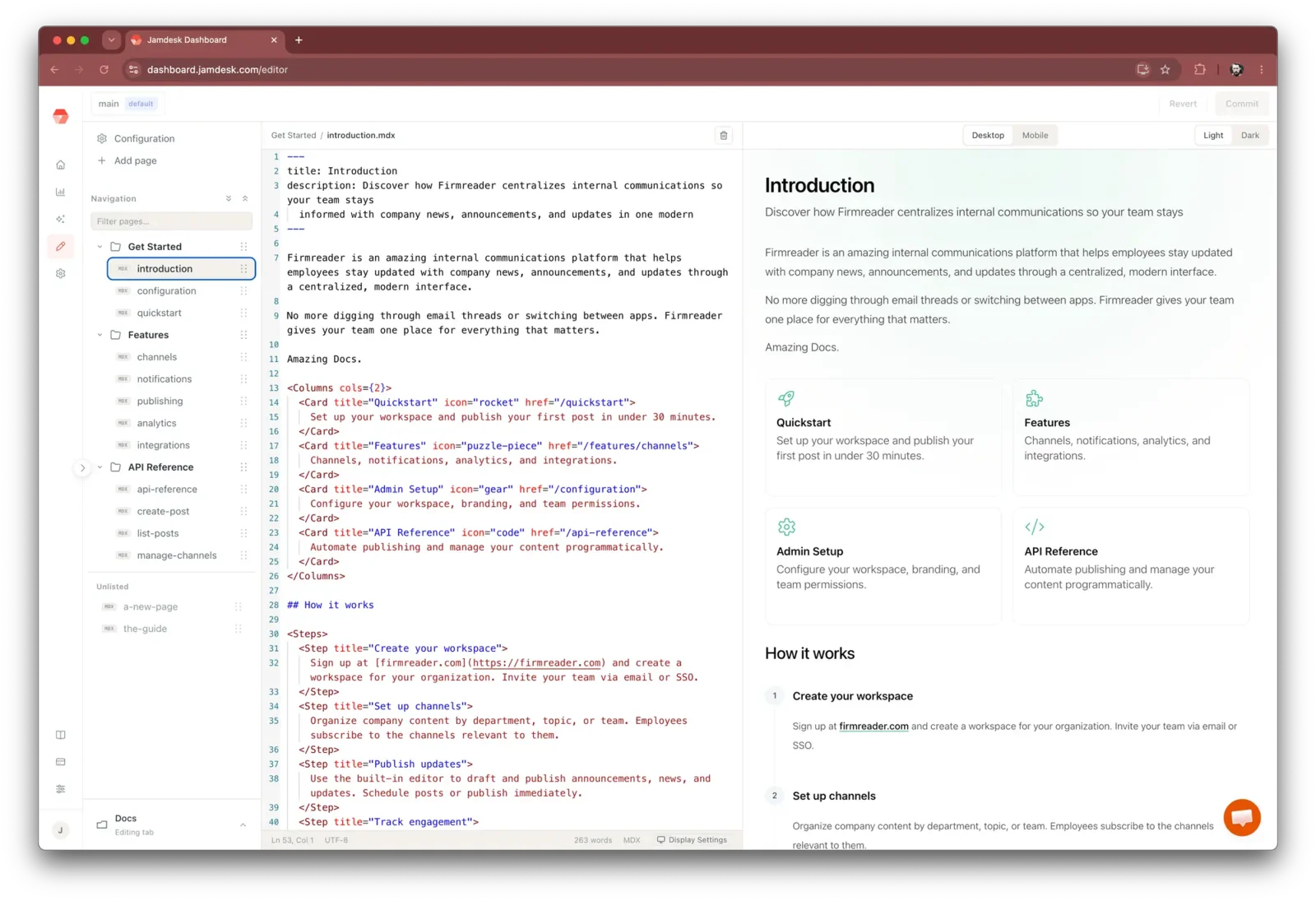Open the settings gear icon in sidebar
This screenshot has height=901, width=1316.
[x=60, y=273]
